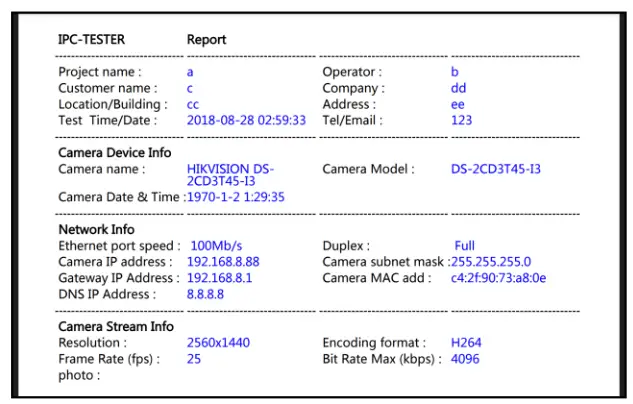Click the Bit Rate Max value 4096

click(x=465, y=359)
